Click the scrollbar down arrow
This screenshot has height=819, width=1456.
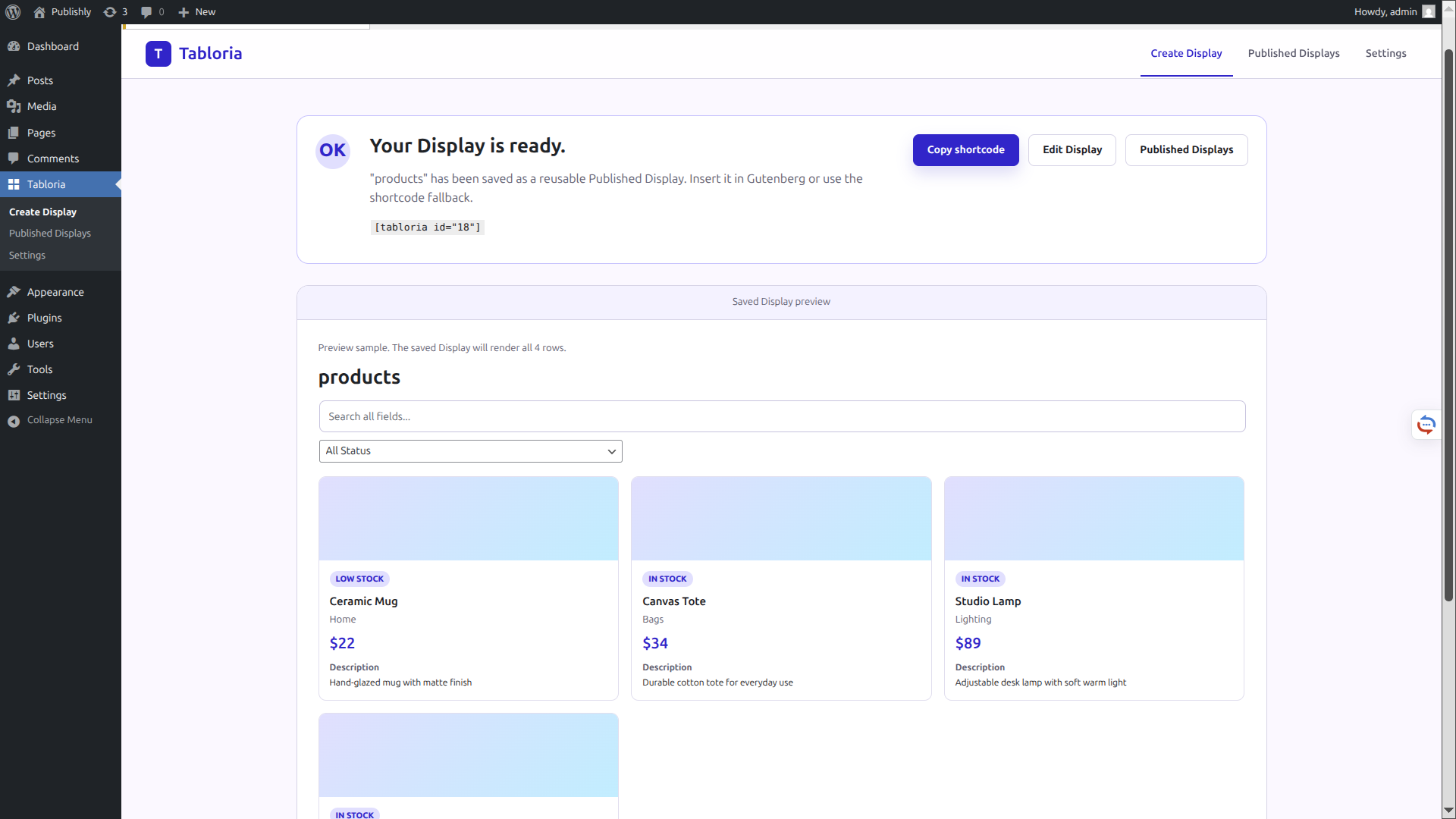tap(1448, 811)
